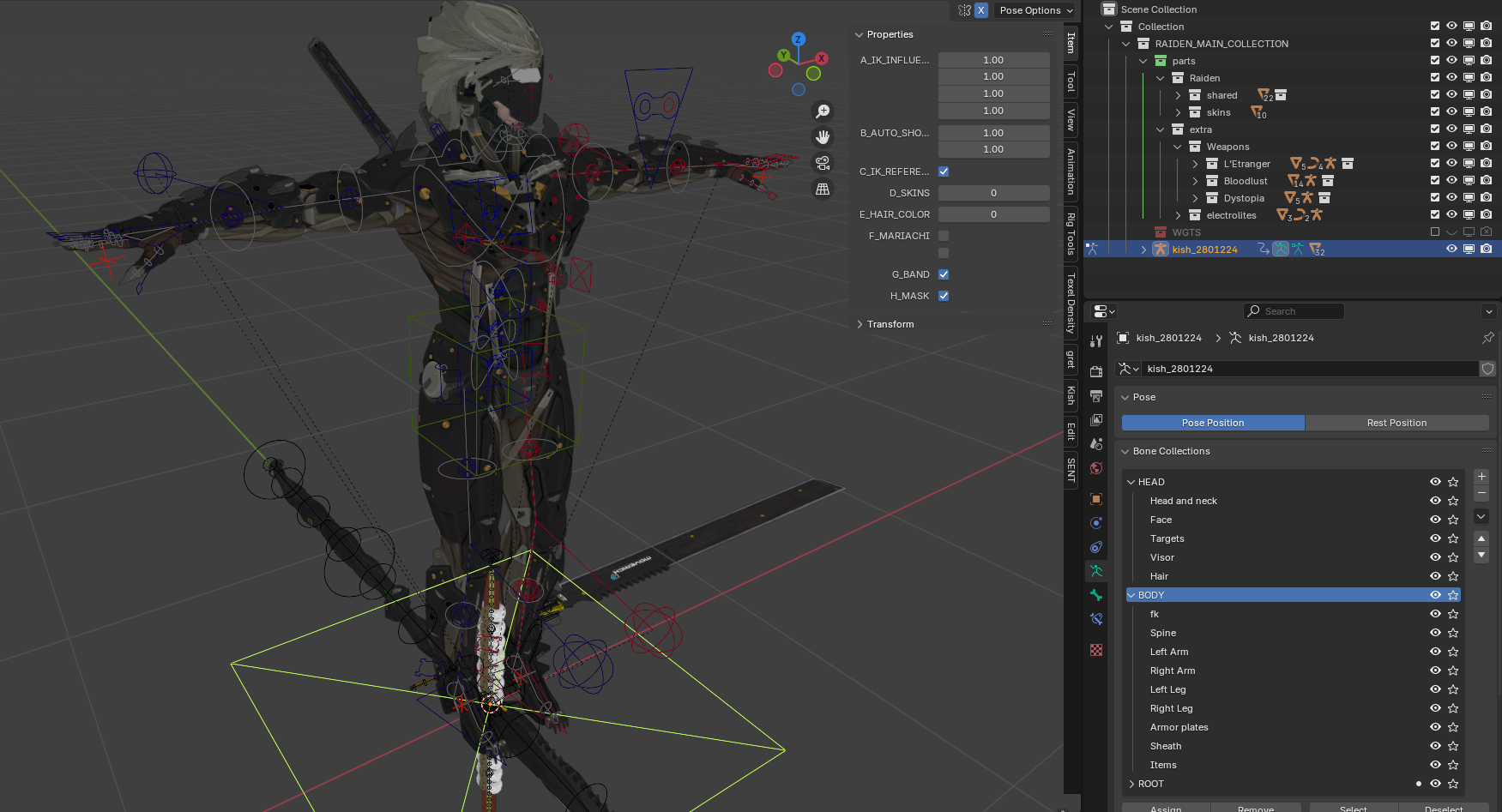Click the viewport zoom magnifier icon
Image resolution: width=1502 pixels, height=812 pixels.
(x=823, y=111)
